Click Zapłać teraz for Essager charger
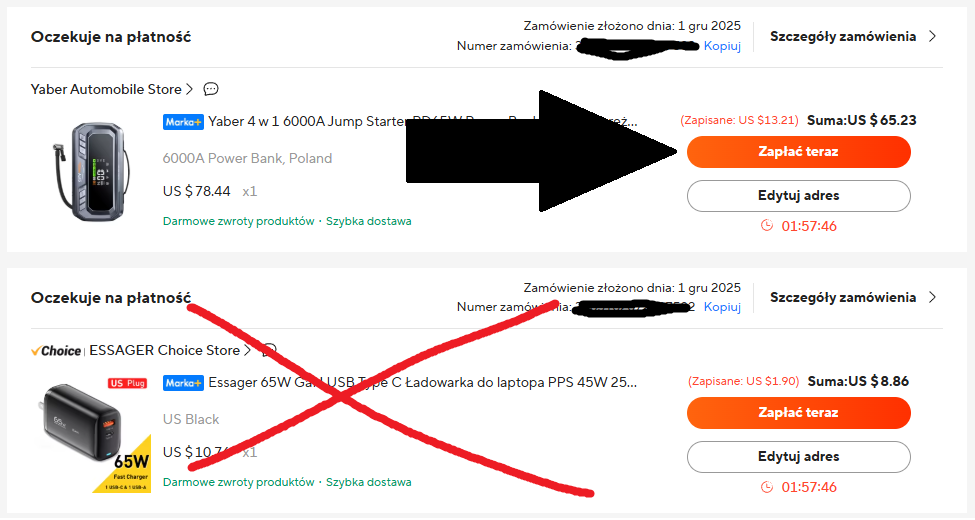Screen dimensions: 975x520 pos(798,413)
